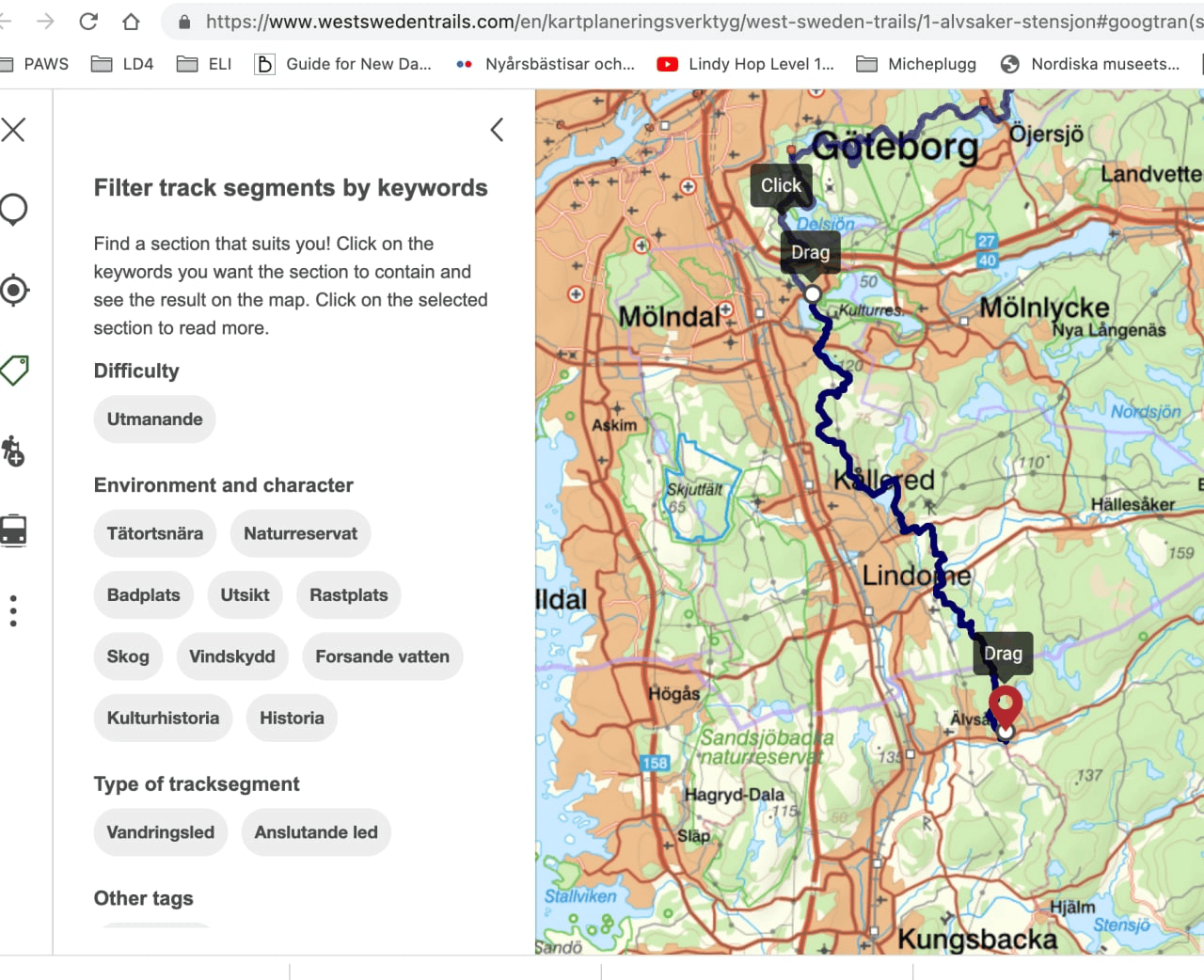Enable the Badplats keyword filter
Viewport: 1204px width, 980px height.
(x=143, y=595)
